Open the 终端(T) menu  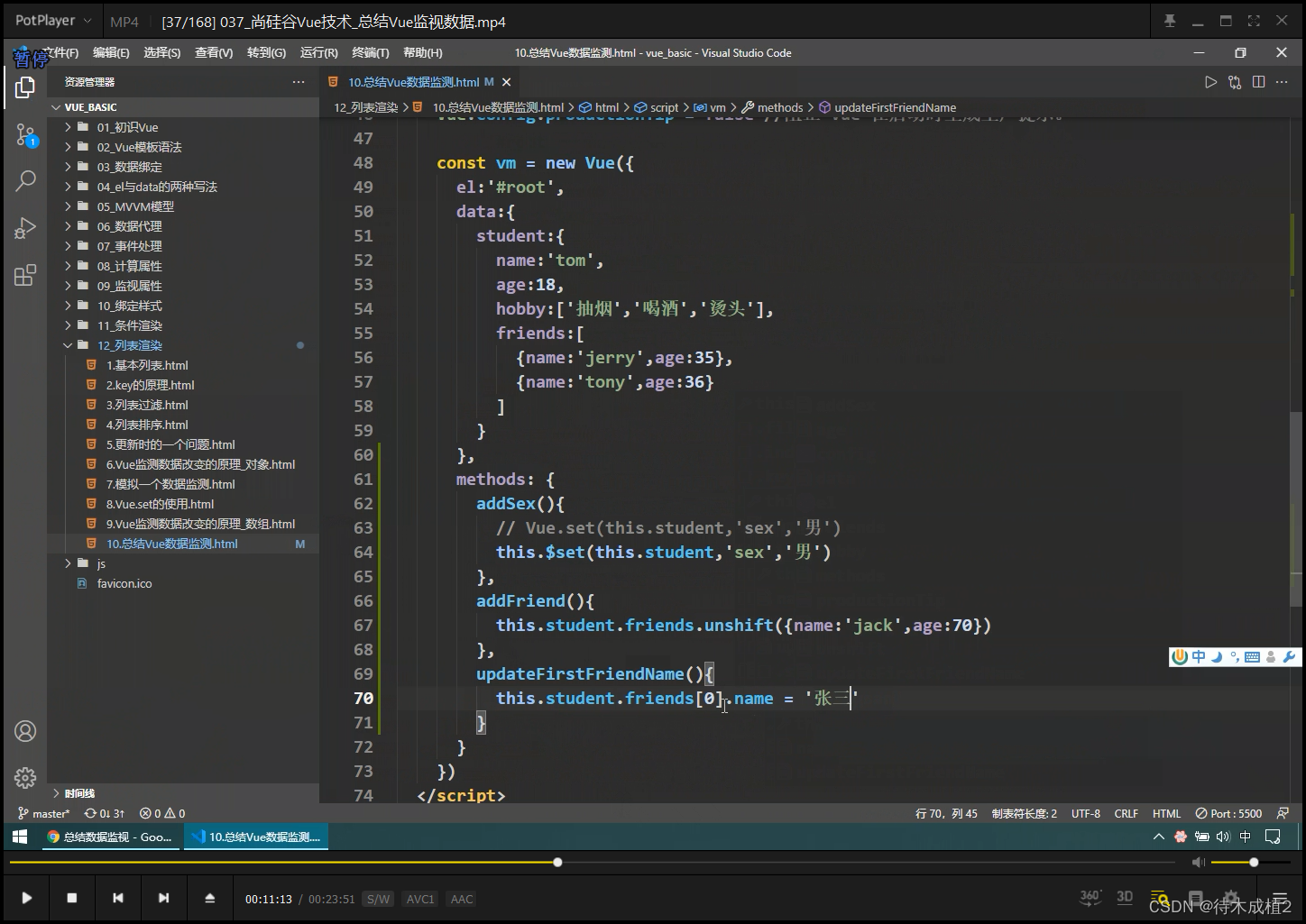(371, 53)
